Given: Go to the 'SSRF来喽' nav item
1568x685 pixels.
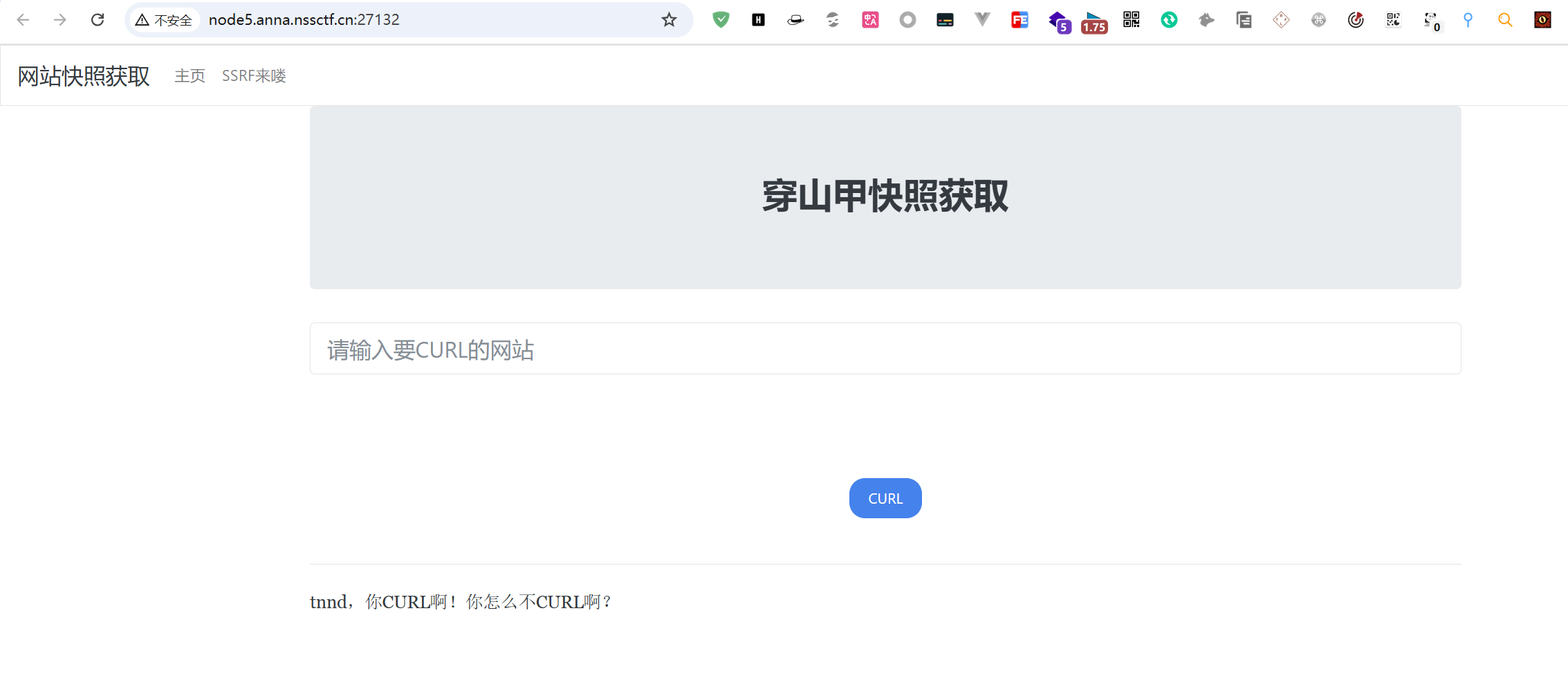Looking at the screenshot, I should point(254,76).
